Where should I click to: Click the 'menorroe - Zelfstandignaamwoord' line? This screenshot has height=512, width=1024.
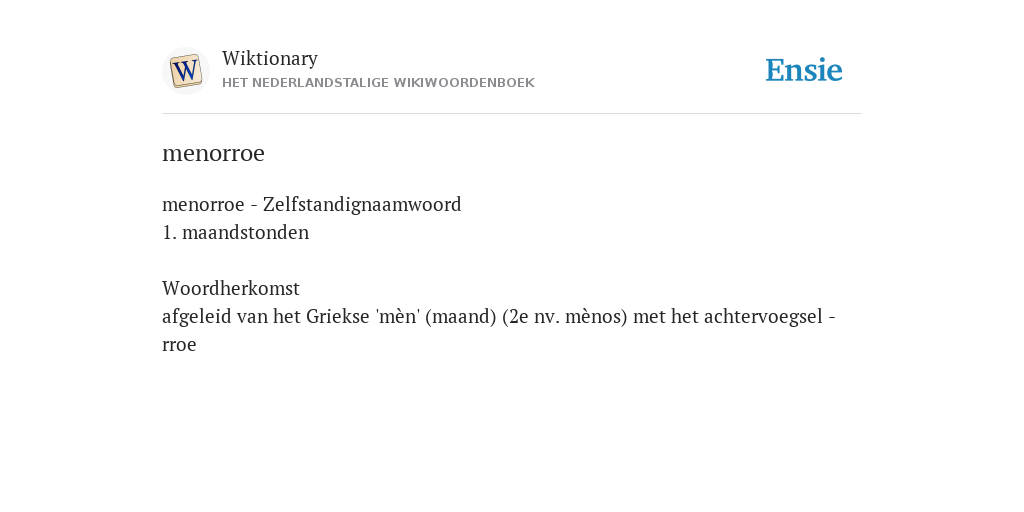tap(312, 204)
